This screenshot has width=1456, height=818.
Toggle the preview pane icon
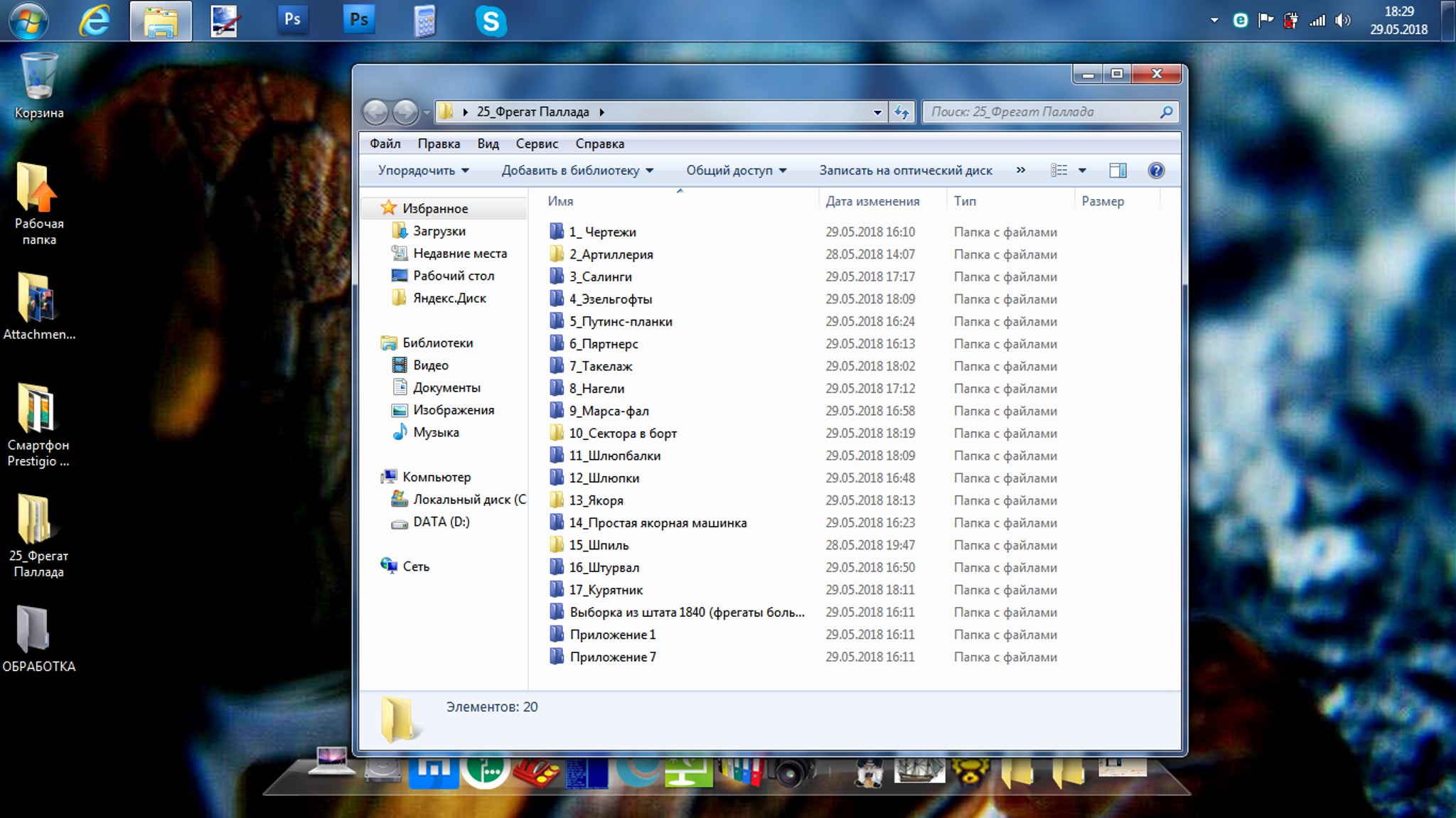1118,171
